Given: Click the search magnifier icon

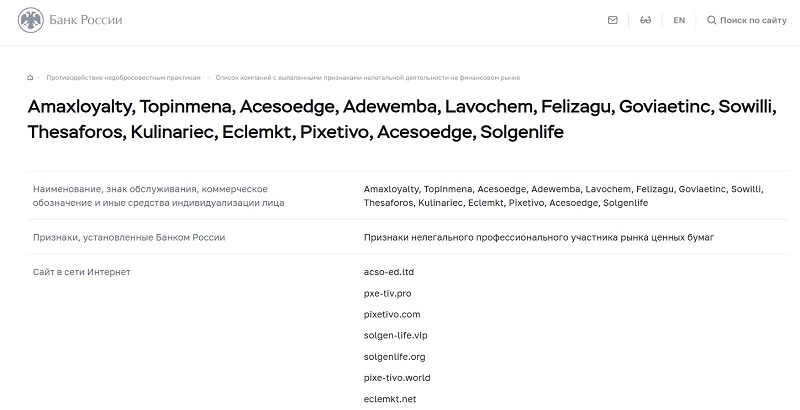Looking at the screenshot, I should [711, 20].
